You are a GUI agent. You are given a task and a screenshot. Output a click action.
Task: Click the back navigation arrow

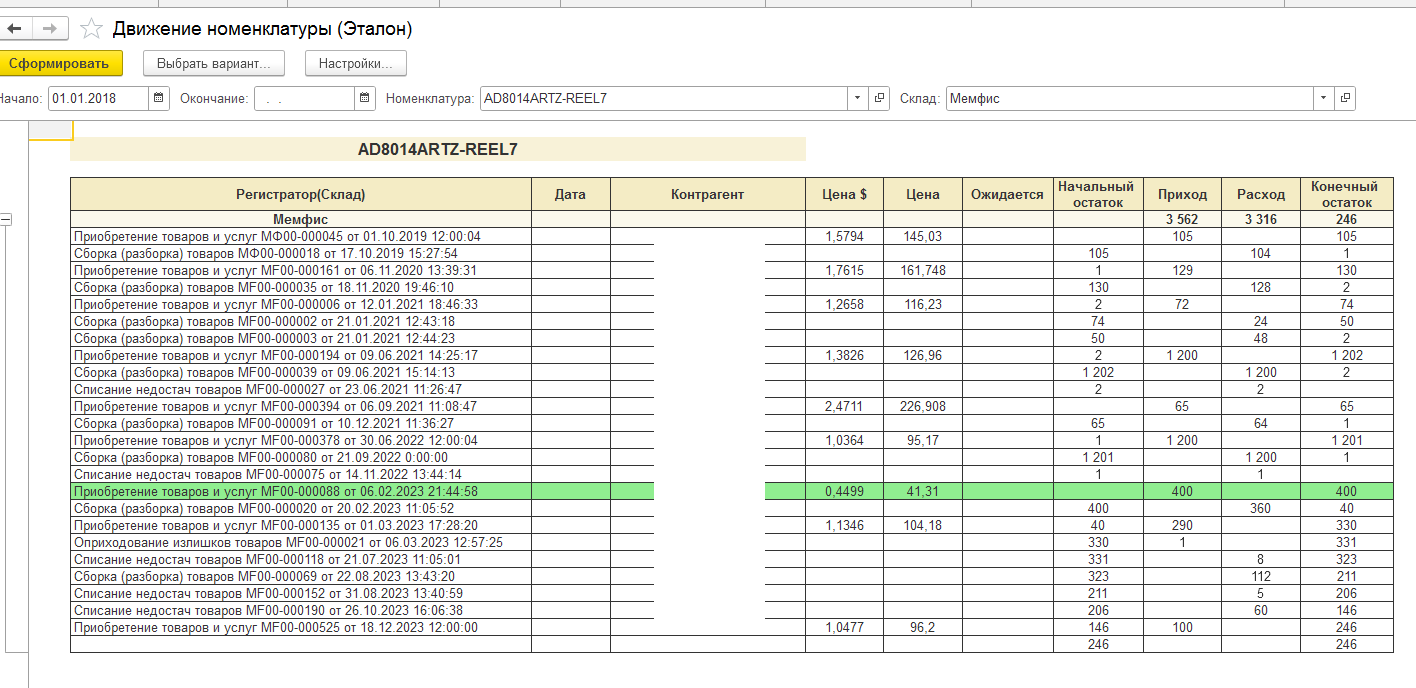tap(14, 29)
